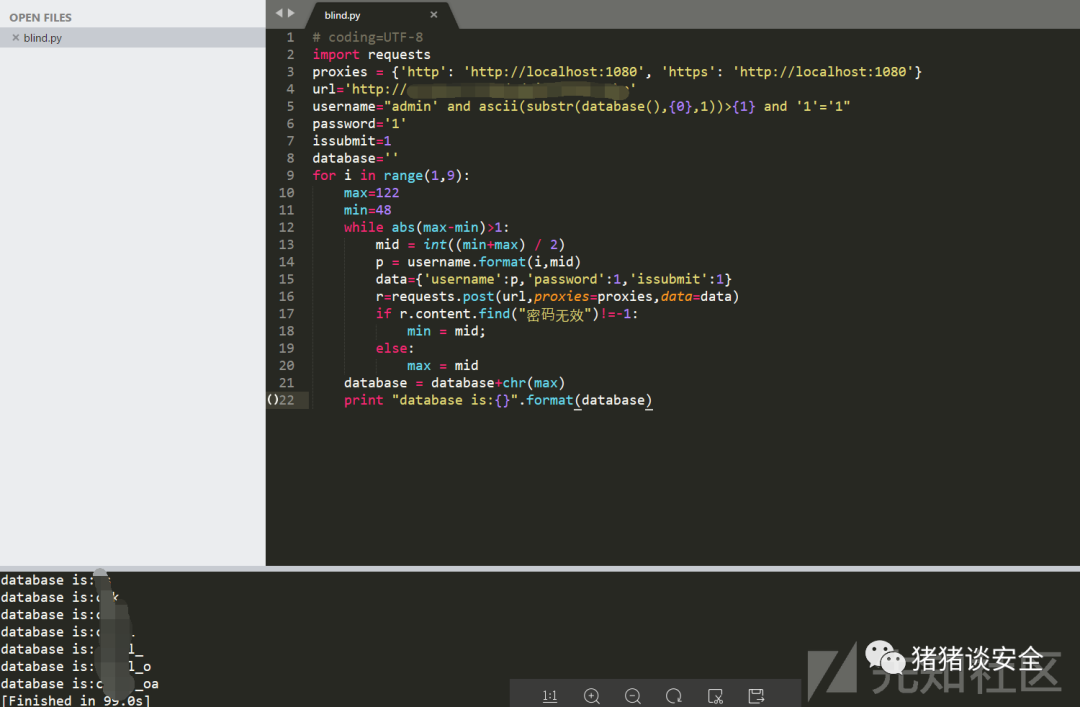Click the '[Finished in 99.0s]' output line

(75, 700)
